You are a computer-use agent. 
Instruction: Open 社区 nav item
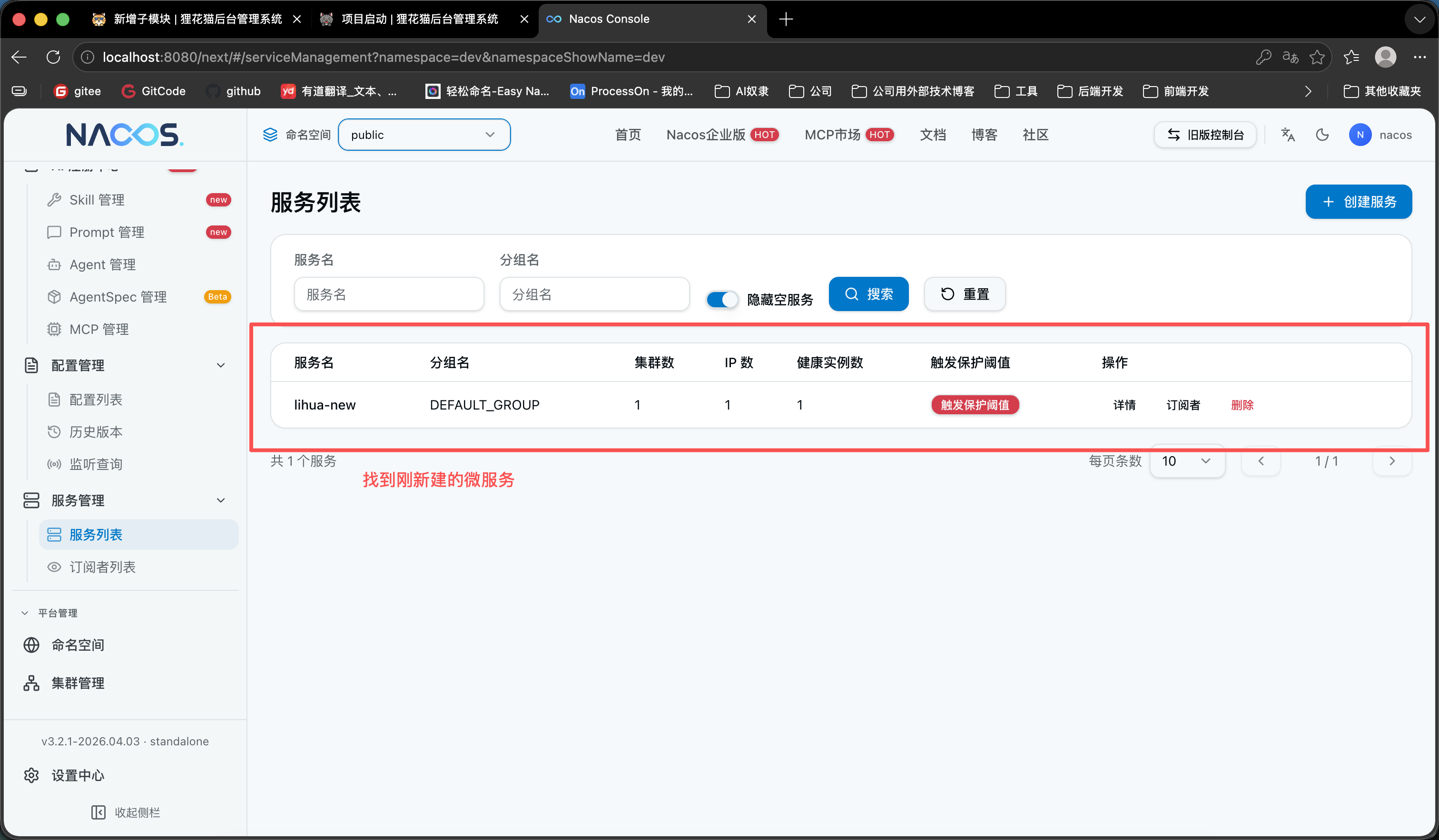coord(1035,135)
